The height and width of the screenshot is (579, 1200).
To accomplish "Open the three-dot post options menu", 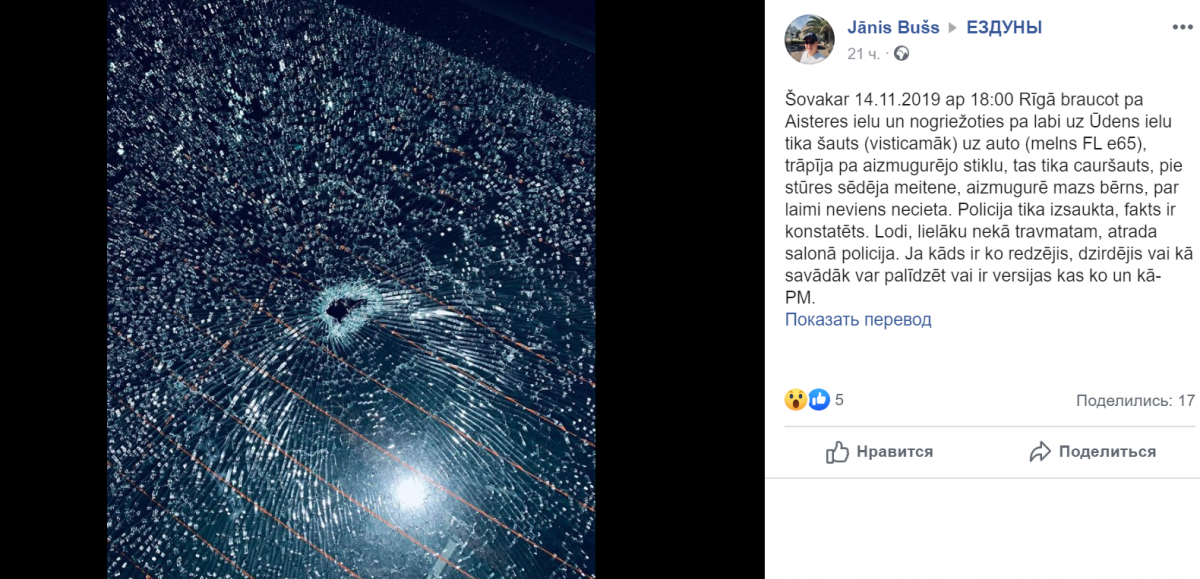I will pyautogui.click(x=1182, y=28).
